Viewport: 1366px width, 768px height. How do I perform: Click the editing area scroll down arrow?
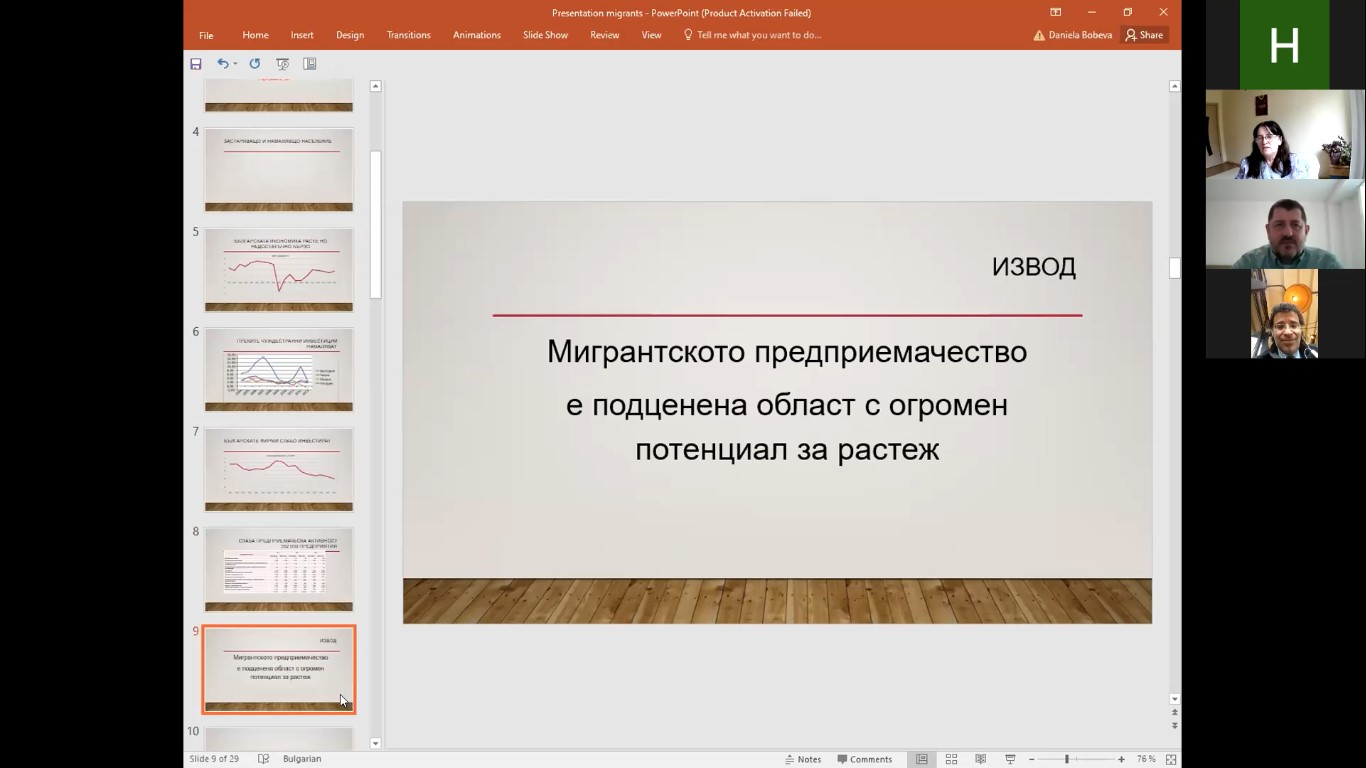[x=1175, y=699]
